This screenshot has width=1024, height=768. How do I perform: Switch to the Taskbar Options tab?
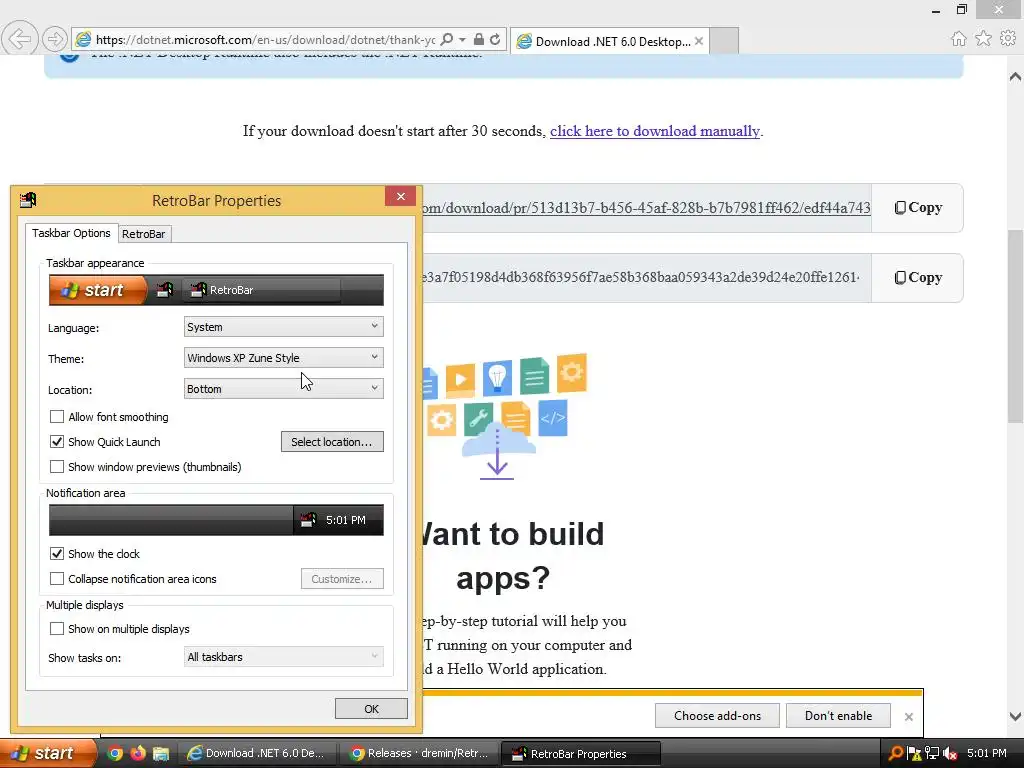[x=71, y=233]
